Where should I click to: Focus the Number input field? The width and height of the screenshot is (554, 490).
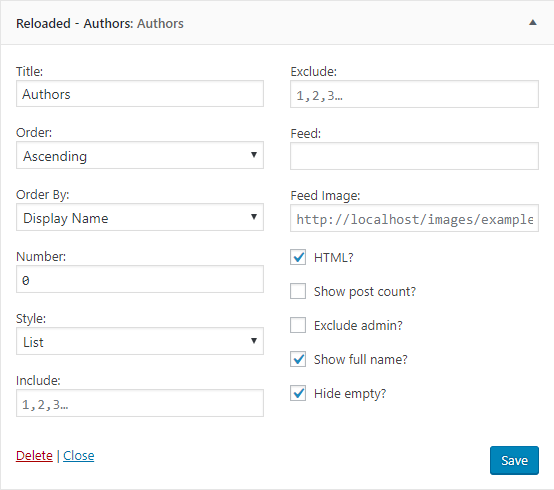(x=140, y=279)
